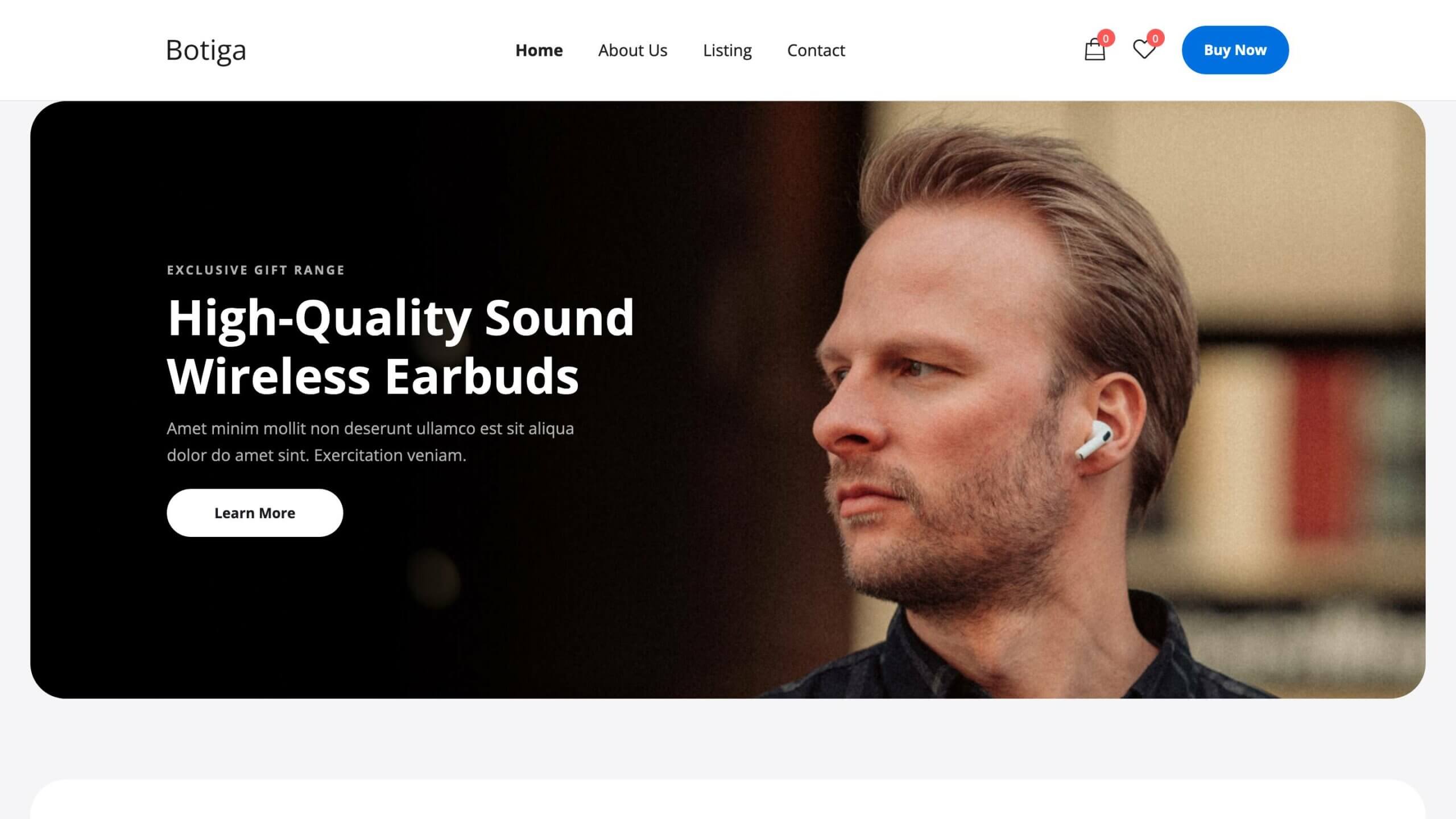Image resolution: width=1456 pixels, height=819 pixels.
Task: Click the white card below the hero
Action: pyautogui.click(x=728, y=799)
